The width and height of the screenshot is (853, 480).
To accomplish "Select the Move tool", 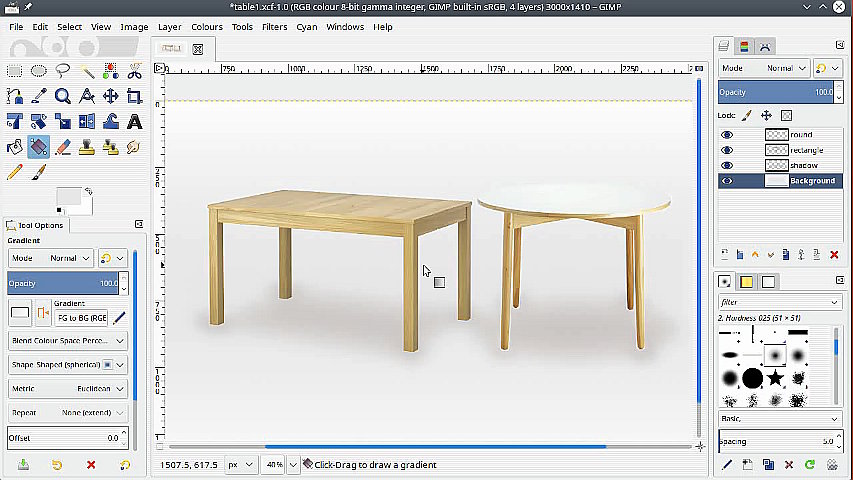I will 110,97.
